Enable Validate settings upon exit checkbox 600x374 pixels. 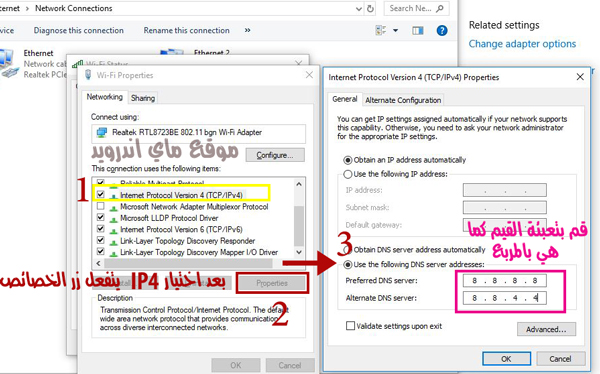(x=350, y=326)
